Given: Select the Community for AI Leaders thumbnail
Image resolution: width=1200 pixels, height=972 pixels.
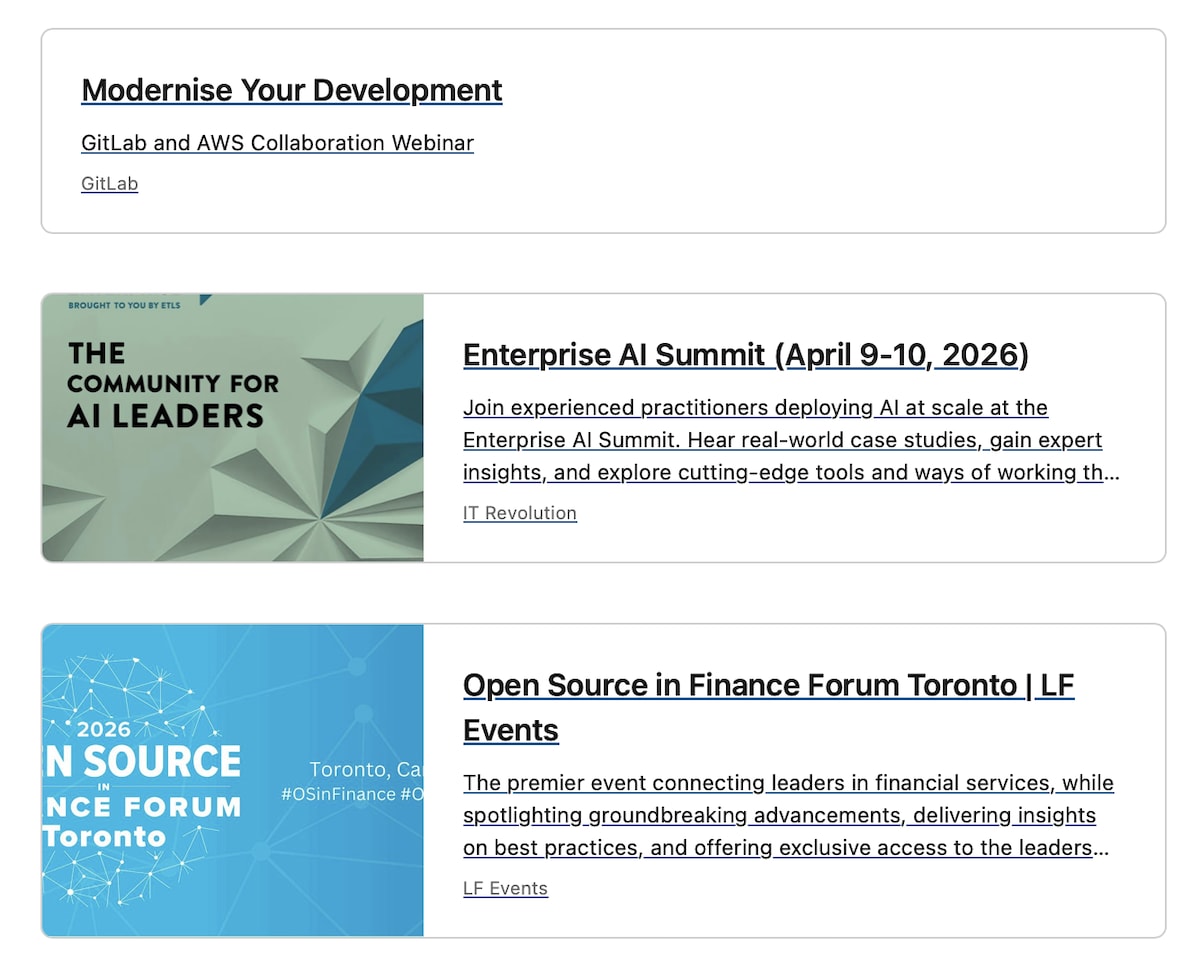Looking at the screenshot, I should (233, 428).
